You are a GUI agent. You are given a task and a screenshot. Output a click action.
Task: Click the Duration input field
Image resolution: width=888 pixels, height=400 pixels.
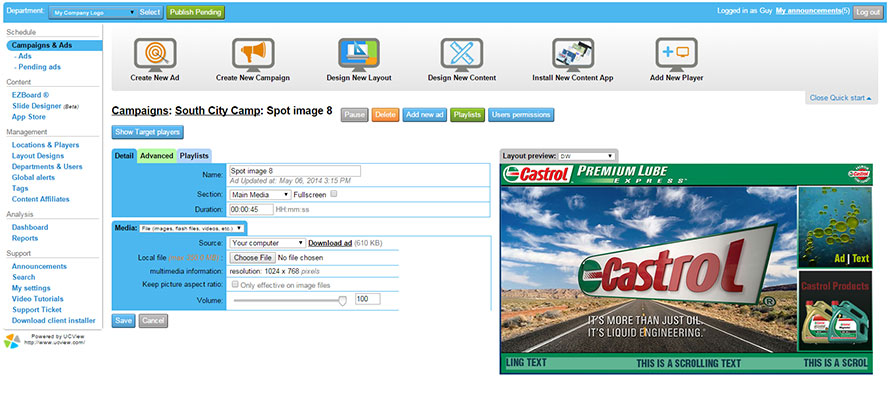coord(251,209)
